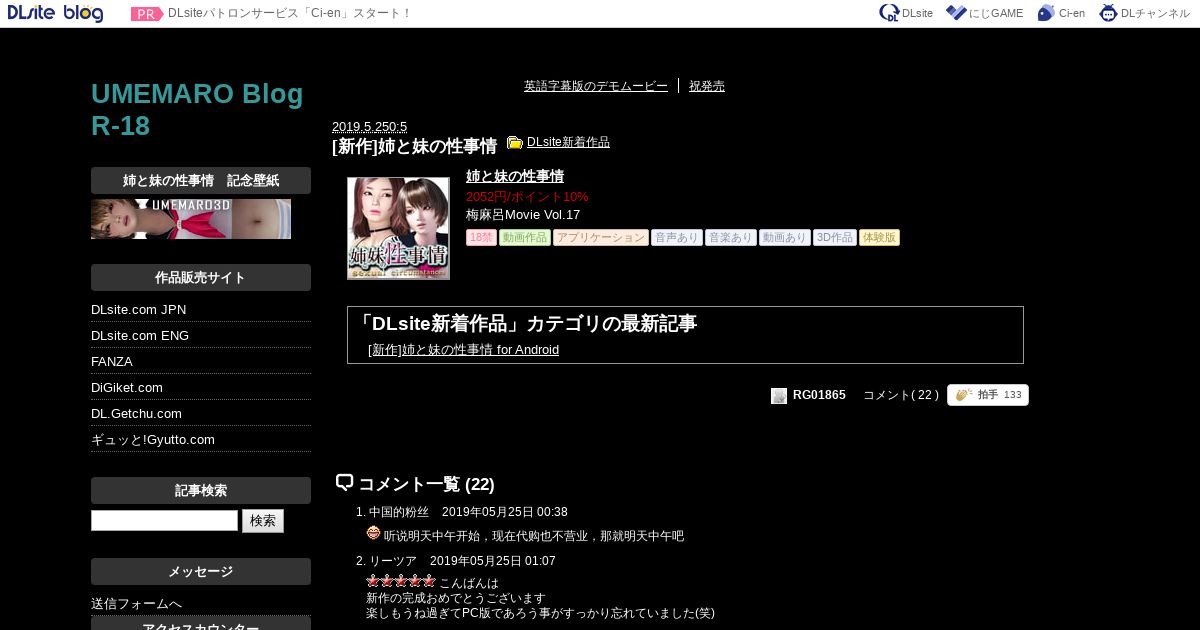The width and height of the screenshot is (1200, 630).
Task: Open DiGiket.com sidebar link
Action: 127,388
